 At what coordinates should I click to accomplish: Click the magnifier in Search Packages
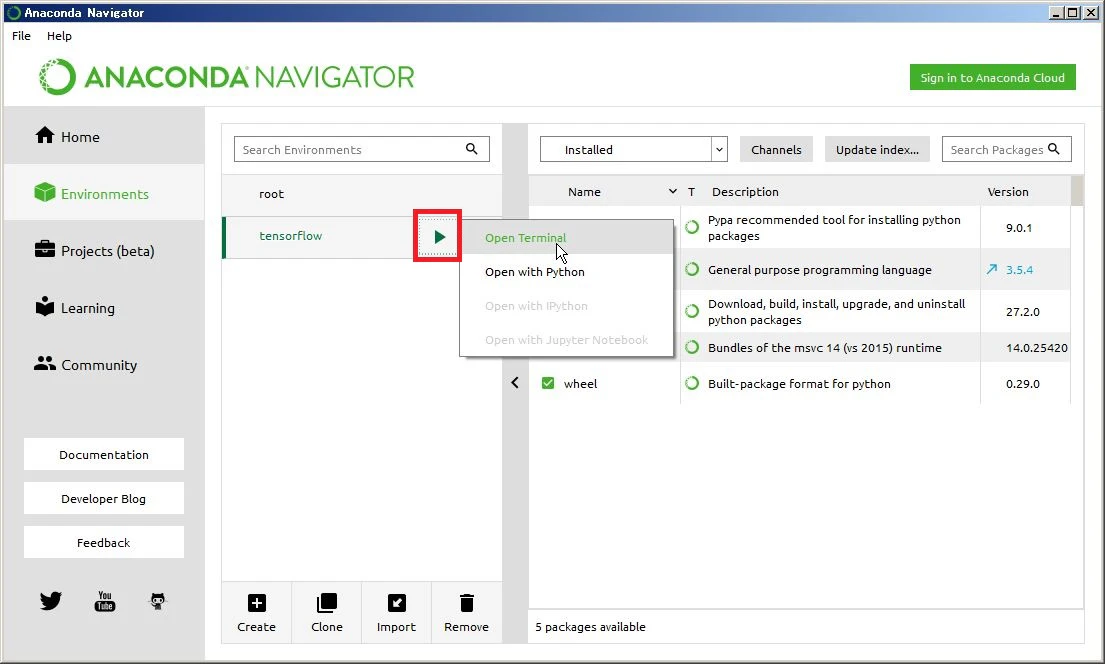coord(1054,149)
